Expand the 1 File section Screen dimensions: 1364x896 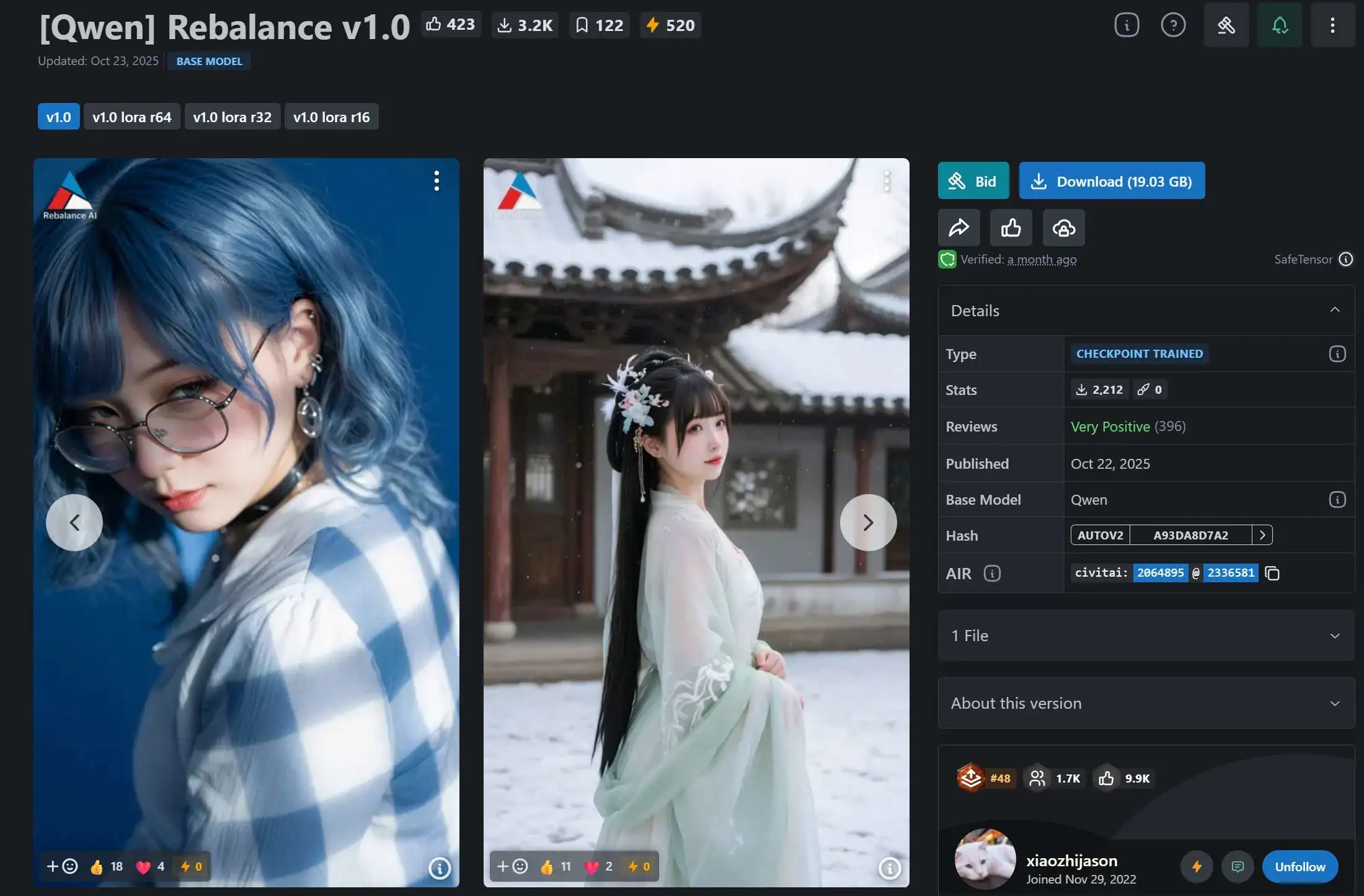(1333, 636)
